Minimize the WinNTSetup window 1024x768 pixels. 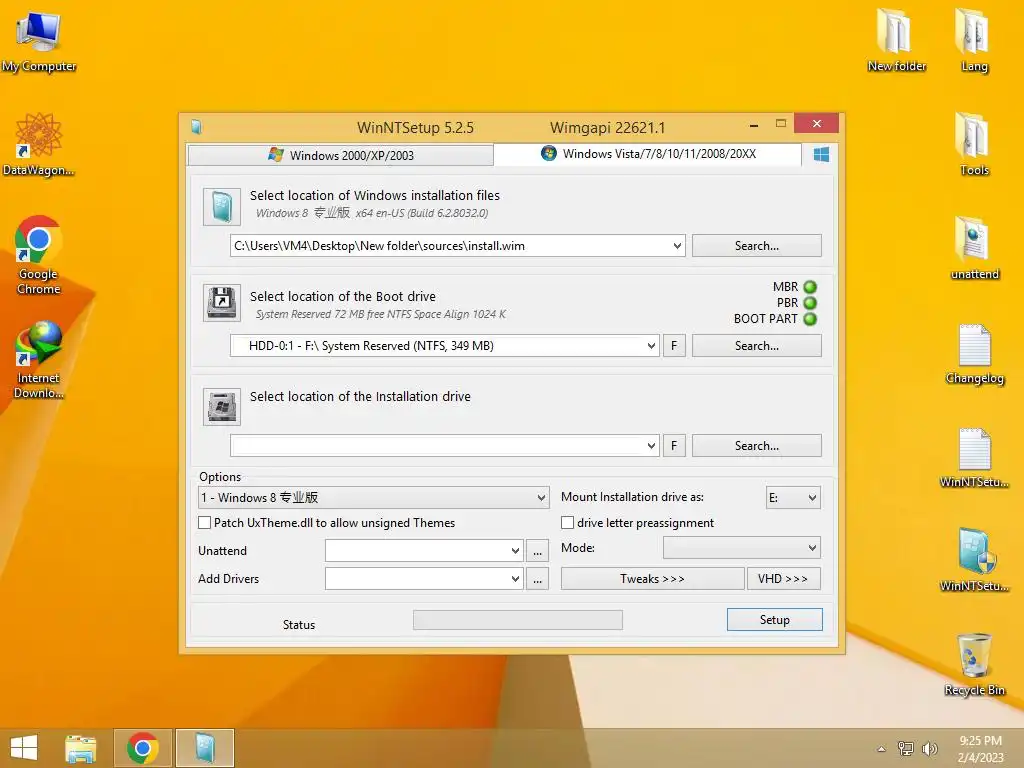(x=754, y=124)
